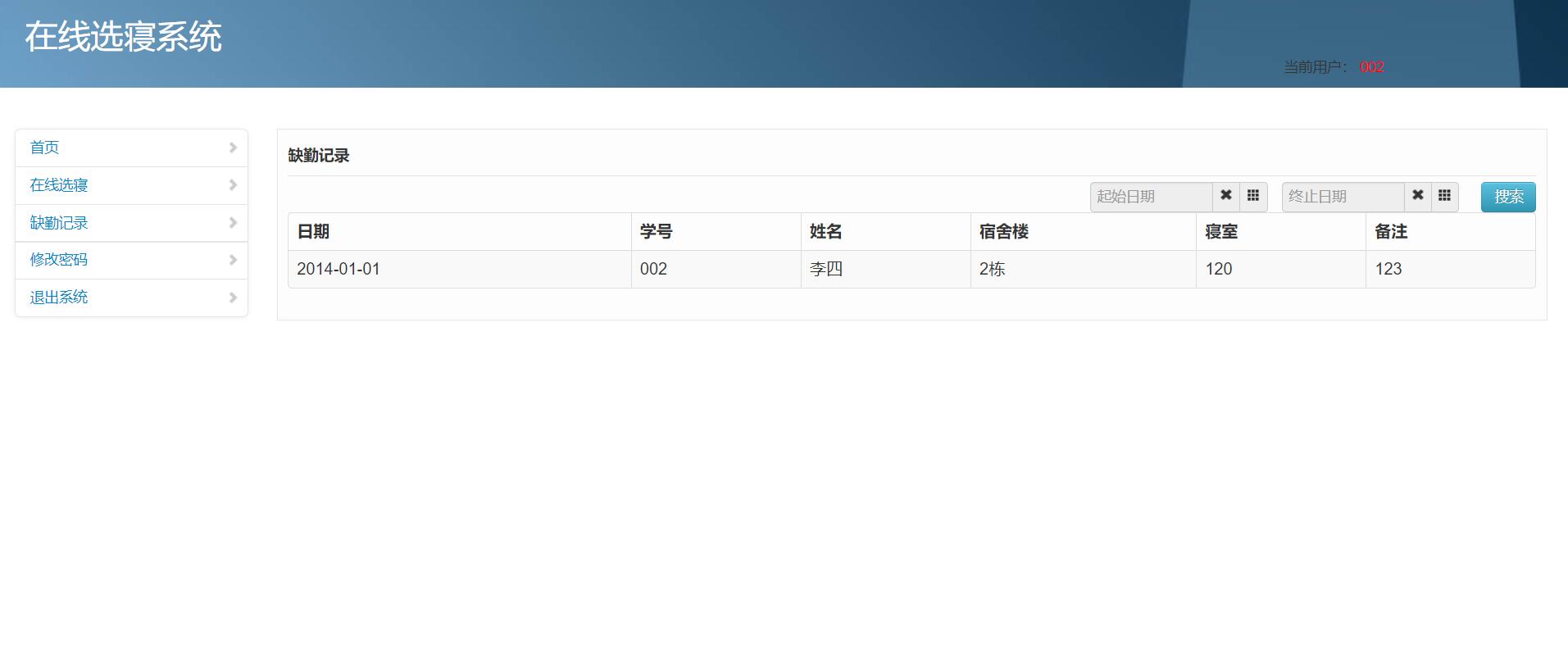Click the chevron arrow beside 在线选寝

tap(233, 185)
